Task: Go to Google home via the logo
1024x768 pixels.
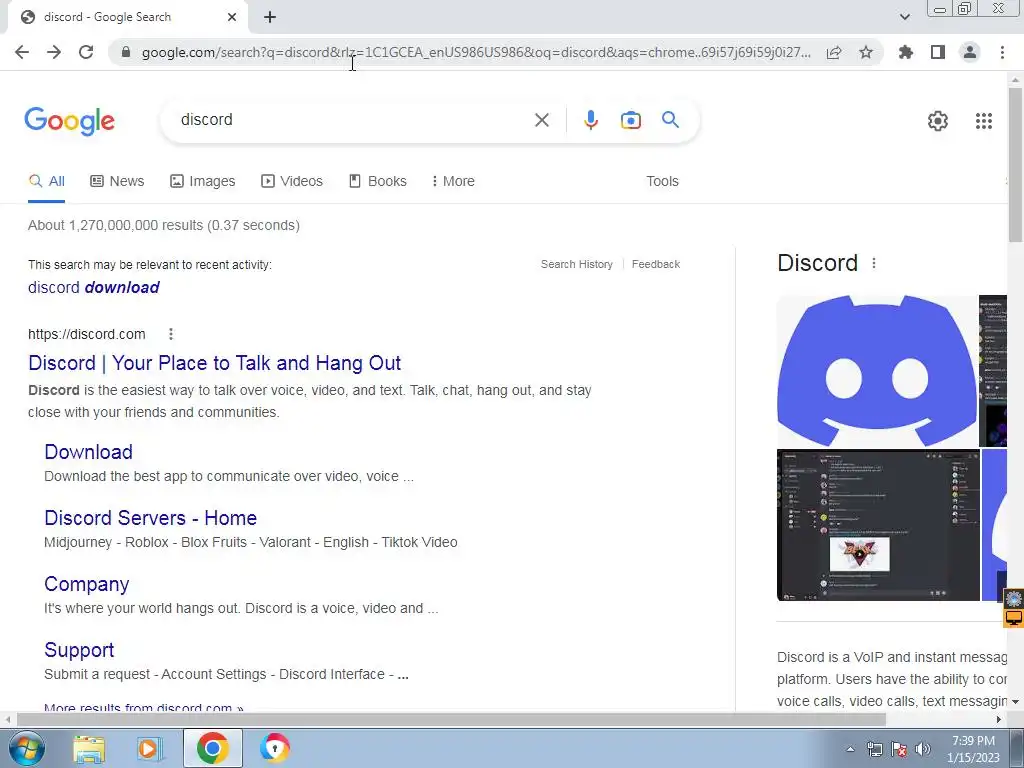Action: (x=69, y=121)
